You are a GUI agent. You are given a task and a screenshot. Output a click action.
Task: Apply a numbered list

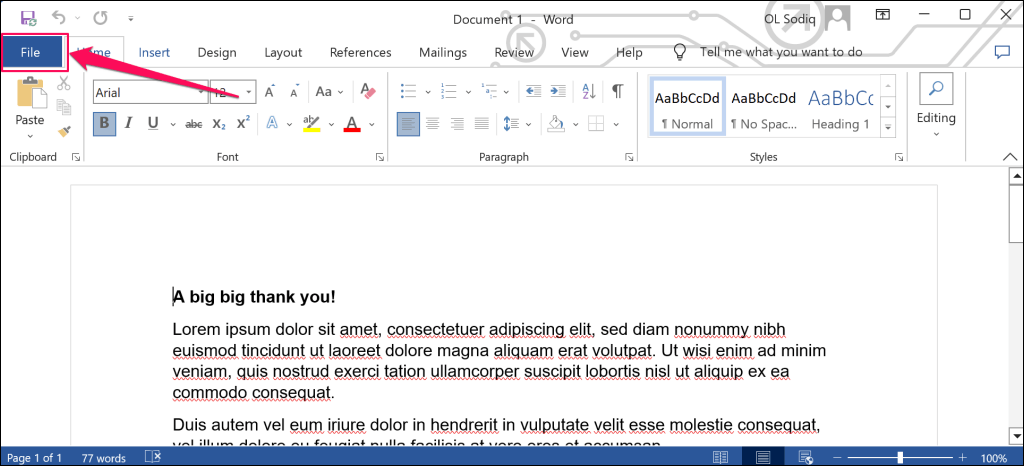[x=449, y=91]
